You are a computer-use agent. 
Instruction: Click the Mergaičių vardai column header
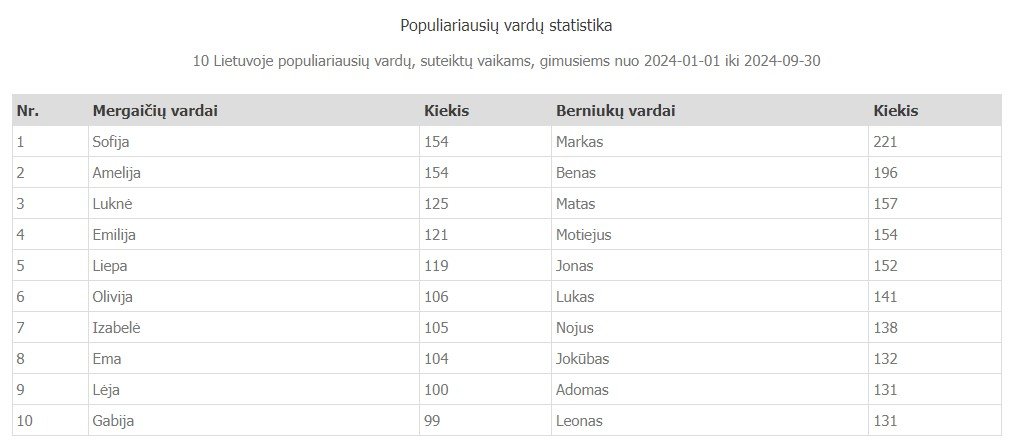coord(254,111)
